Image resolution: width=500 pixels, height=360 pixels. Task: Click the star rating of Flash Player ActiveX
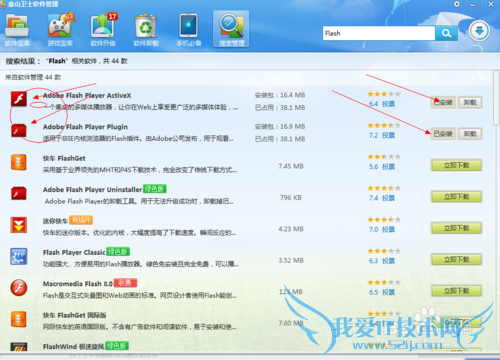pos(384,94)
